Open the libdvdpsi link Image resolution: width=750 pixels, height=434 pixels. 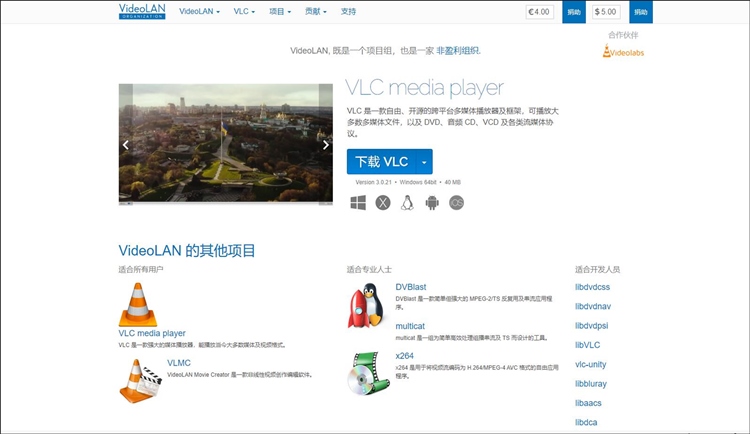click(592, 325)
